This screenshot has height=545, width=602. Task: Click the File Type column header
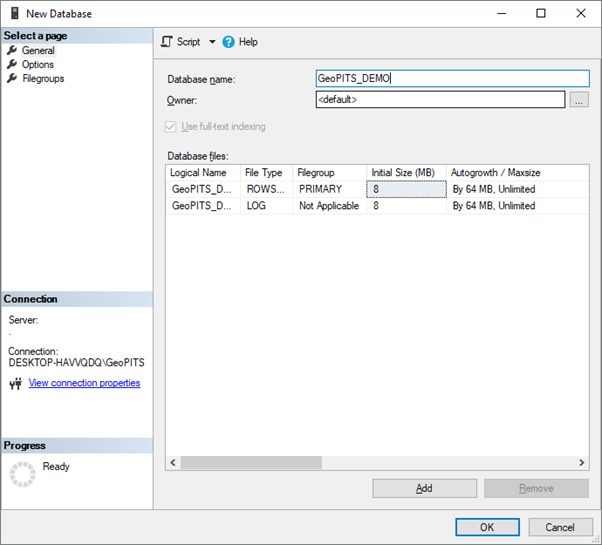click(266, 173)
